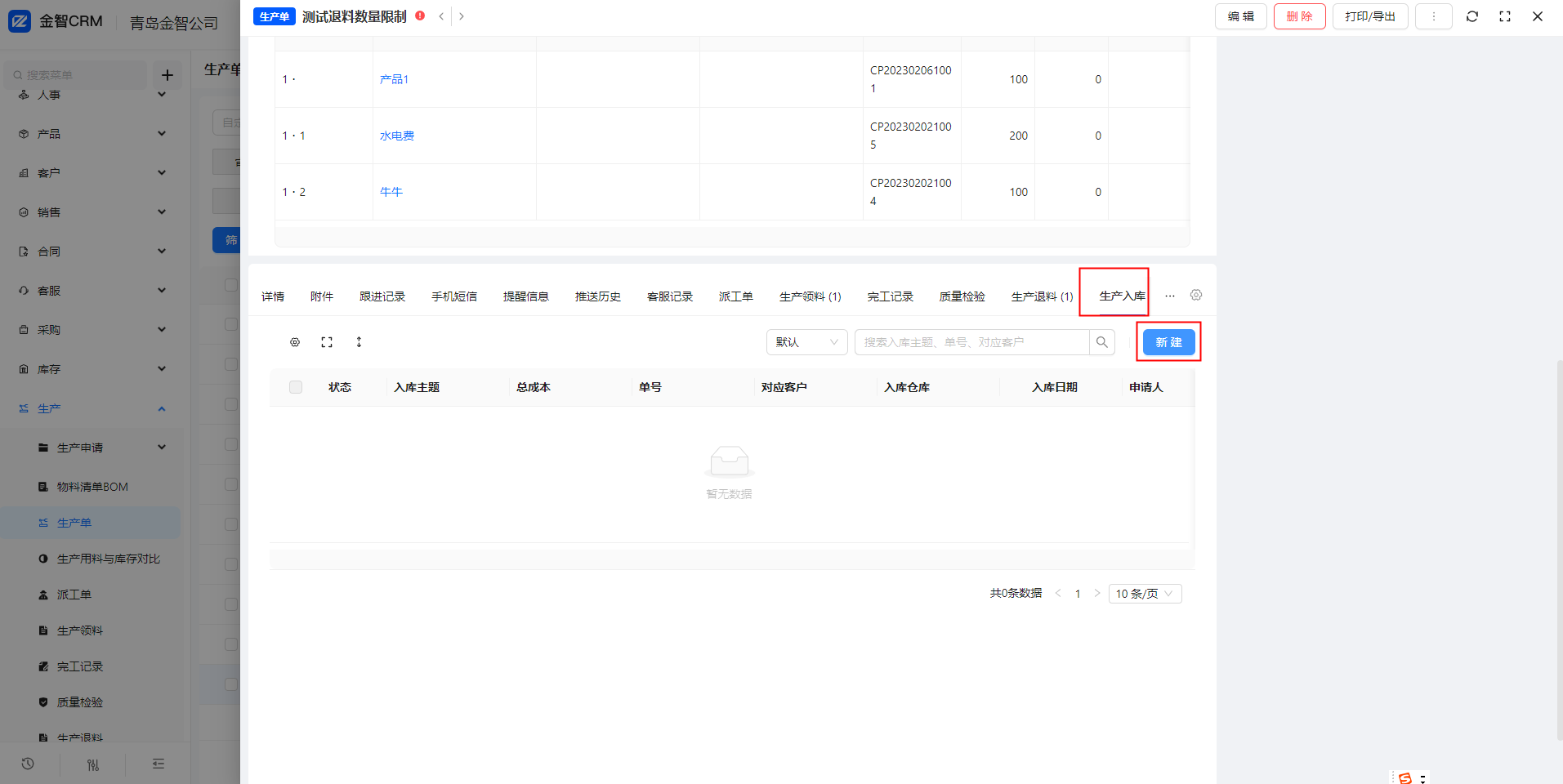Switch to the 生产退料 (1) tab
This screenshot has width=1563, height=784.
1043,296
